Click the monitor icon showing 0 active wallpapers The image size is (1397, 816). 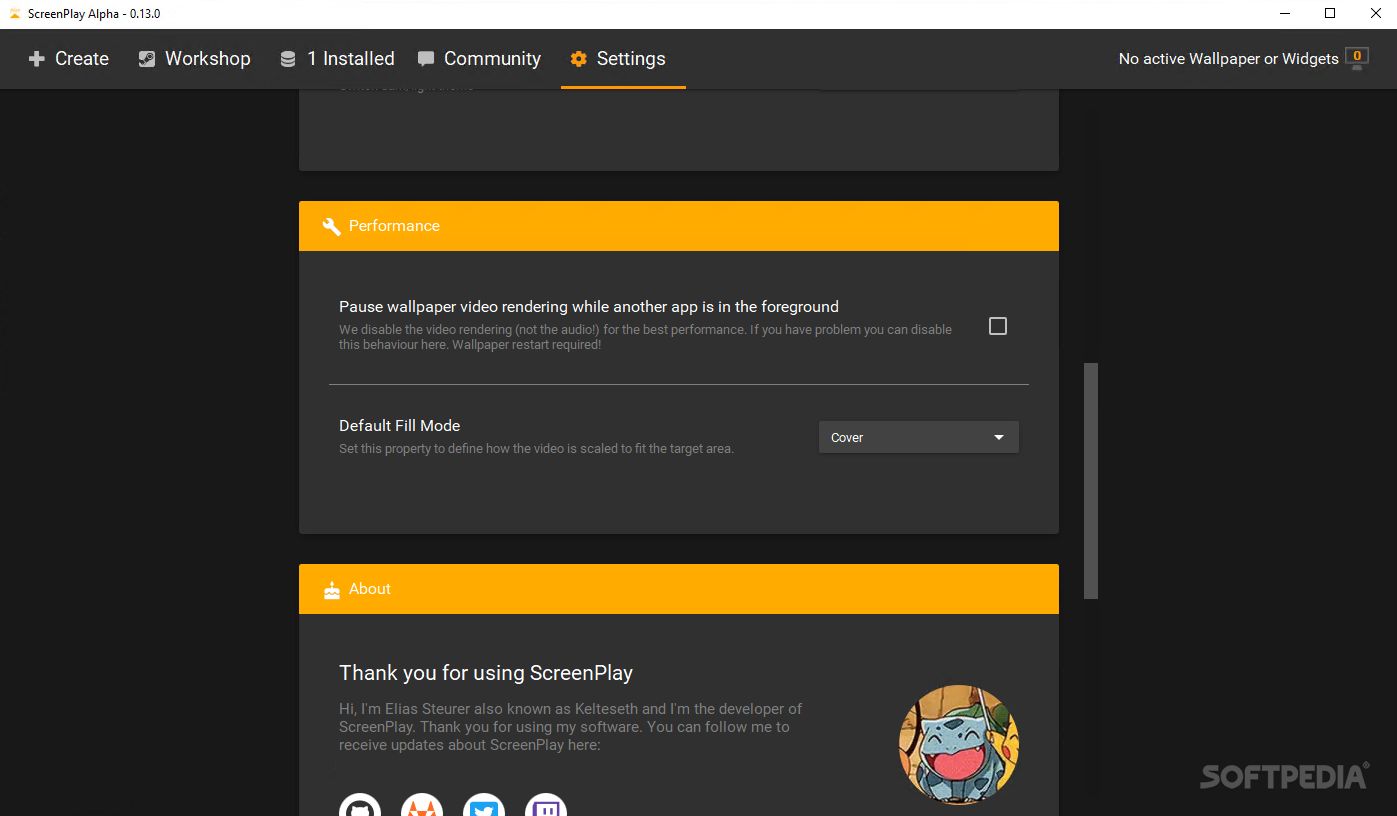click(x=1357, y=58)
